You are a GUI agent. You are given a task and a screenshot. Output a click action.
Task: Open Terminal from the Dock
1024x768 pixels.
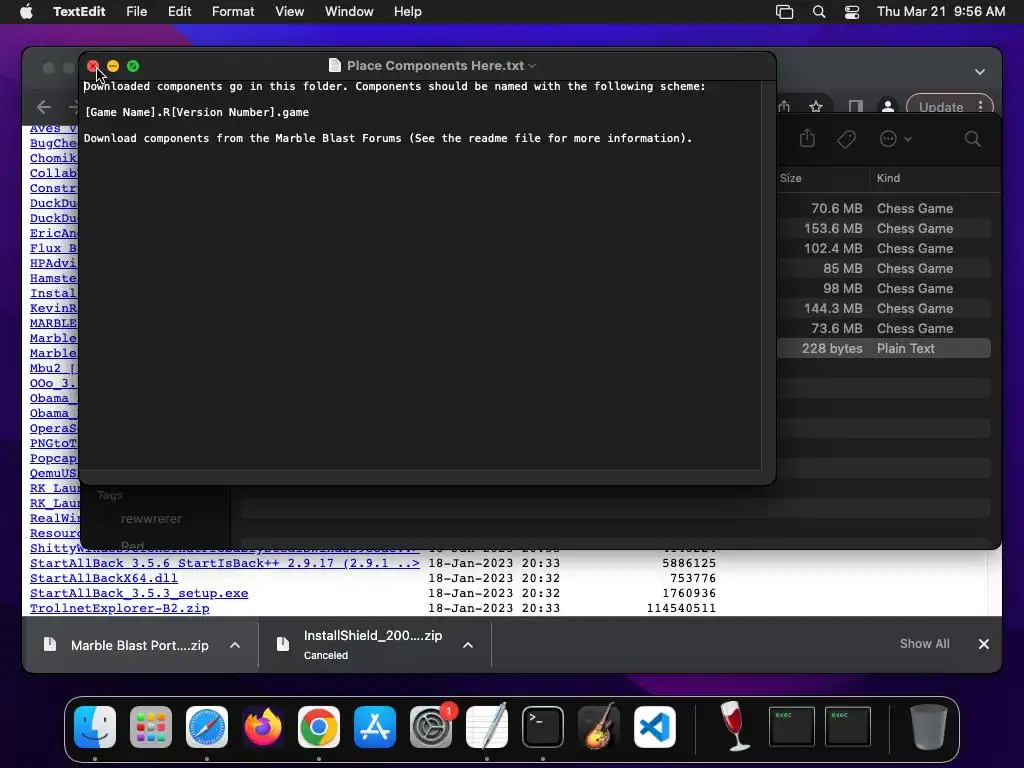[543, 727]
